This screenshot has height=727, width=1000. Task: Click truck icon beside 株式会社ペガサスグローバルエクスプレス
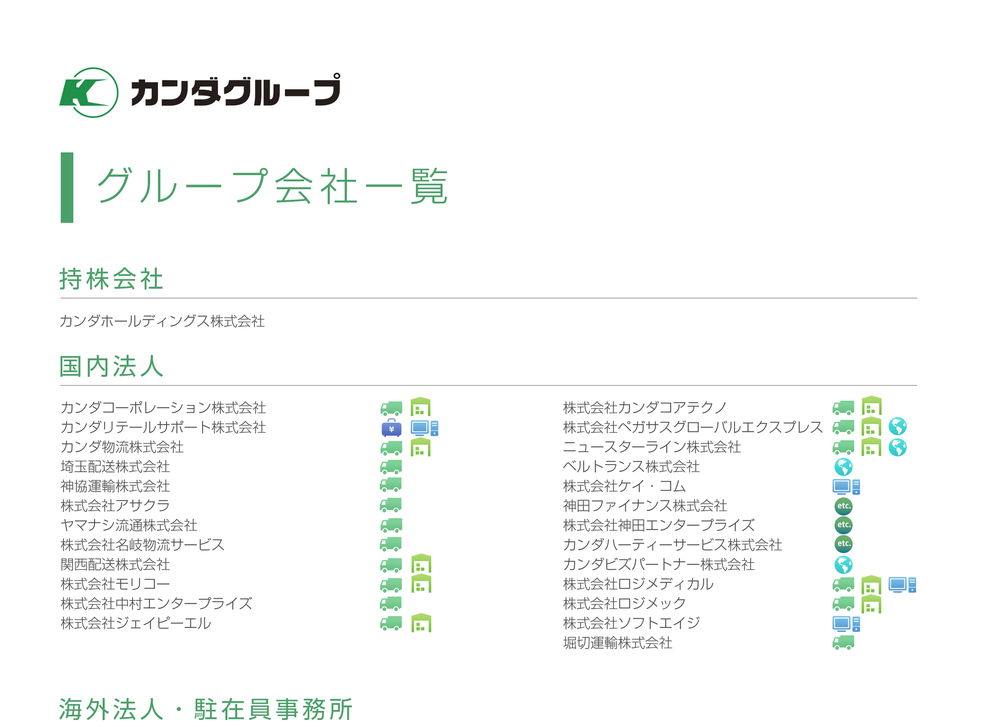(x=844, y=427)
